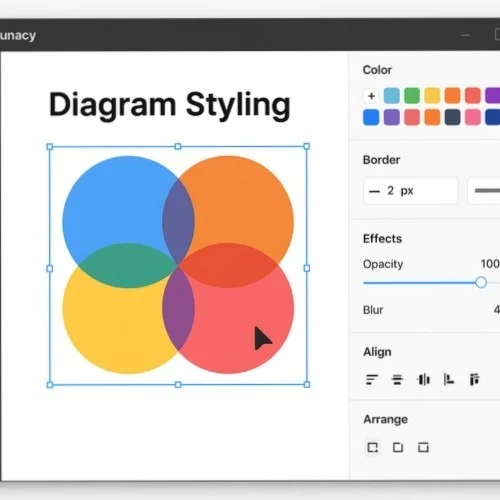Image resolution: width=500 pixels, height=500 pixels.
Task: Click the L-shaped bottom-left align icon
Action: [x=449, y=379]
